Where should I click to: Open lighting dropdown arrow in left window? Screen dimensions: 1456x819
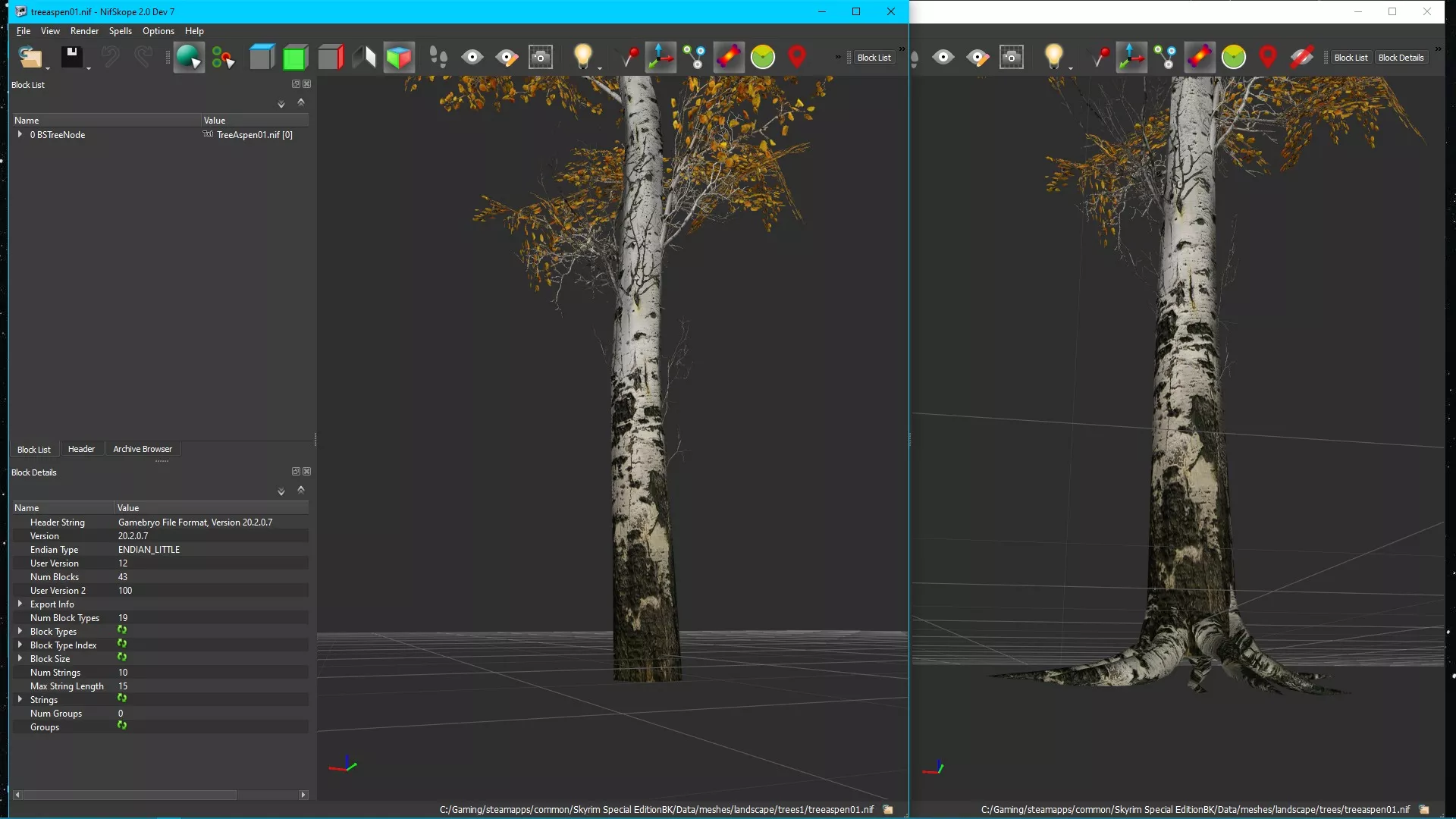(x=600, y=68)
